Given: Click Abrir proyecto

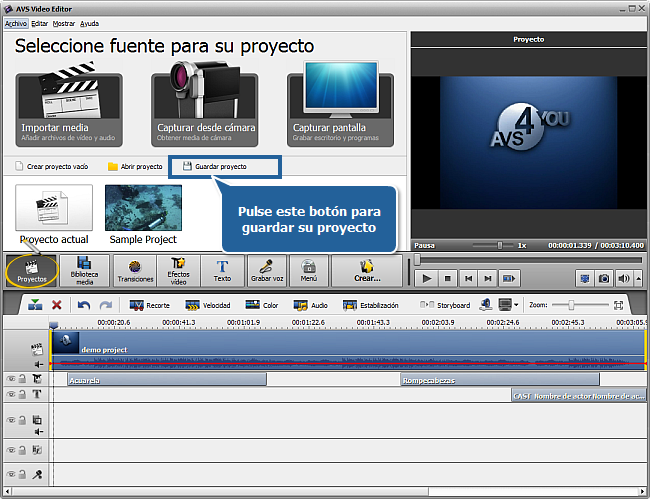Looking at the screenshot, I should click(135, 167).
